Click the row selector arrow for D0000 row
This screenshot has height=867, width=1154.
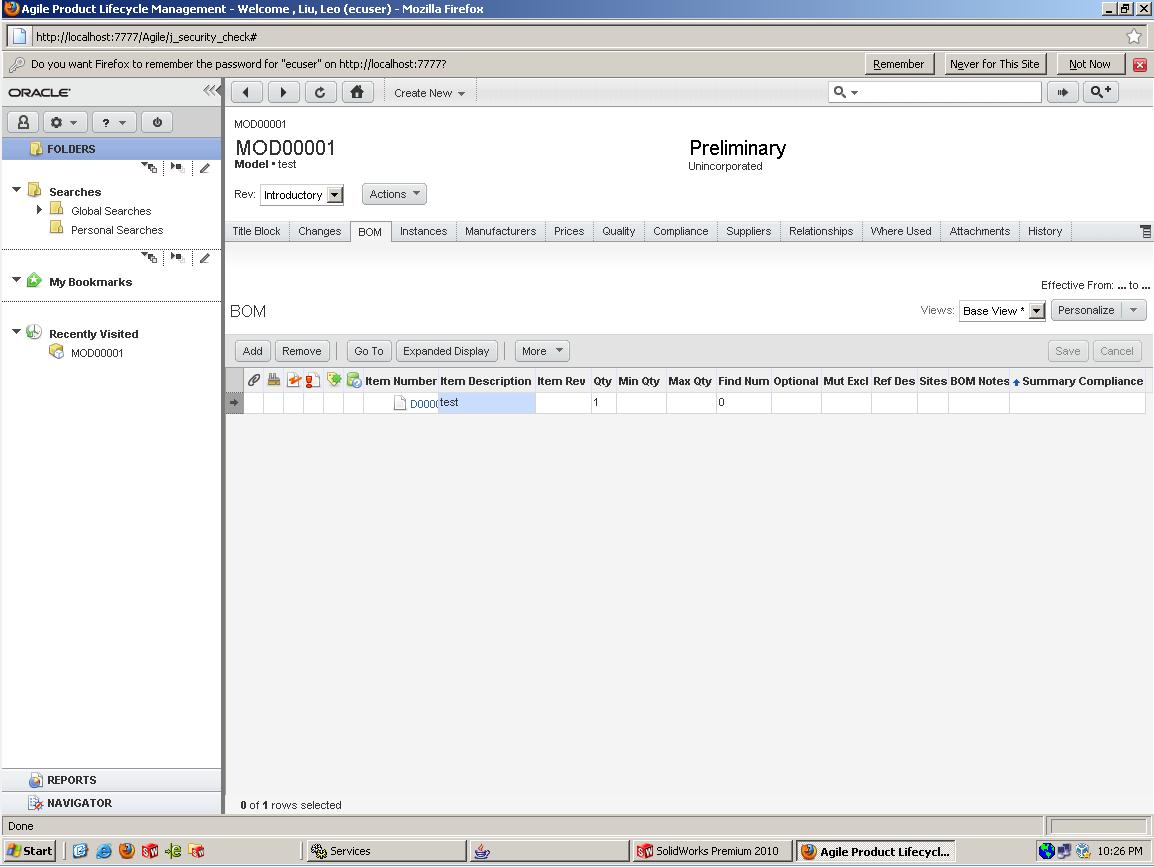[x=234, y=403]
